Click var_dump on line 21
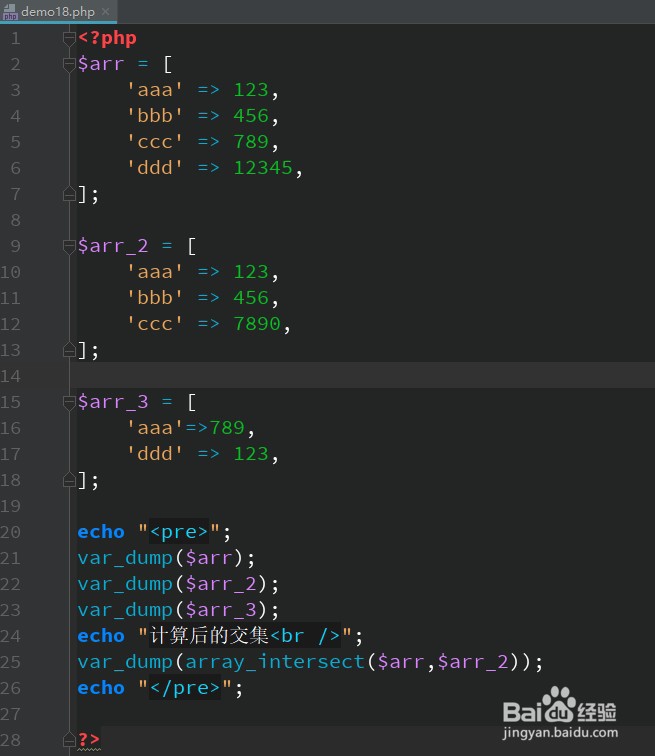The image size is (655, 756). tap(125, 559)
